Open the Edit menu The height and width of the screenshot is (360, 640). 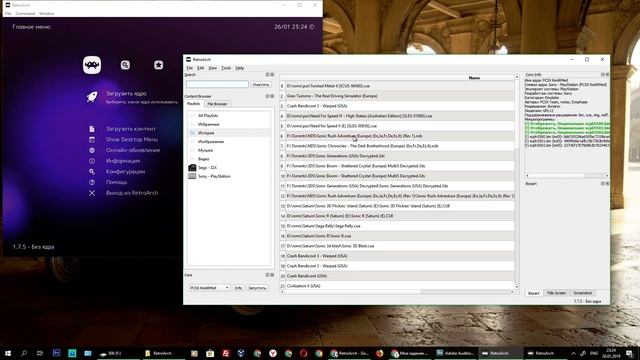(x=200, y=68)
